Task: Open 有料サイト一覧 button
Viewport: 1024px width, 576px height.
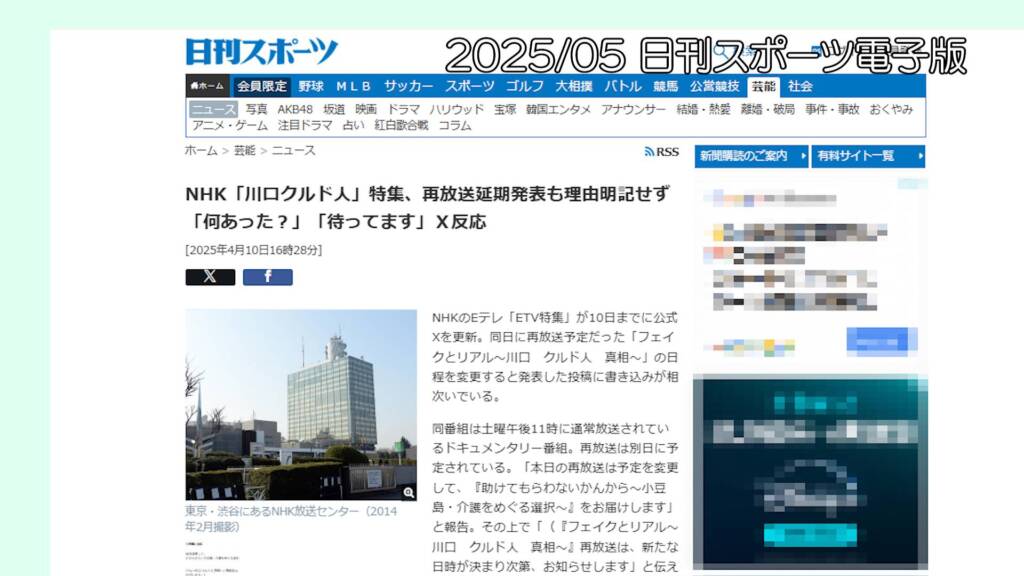Action: tap(868, 156)
